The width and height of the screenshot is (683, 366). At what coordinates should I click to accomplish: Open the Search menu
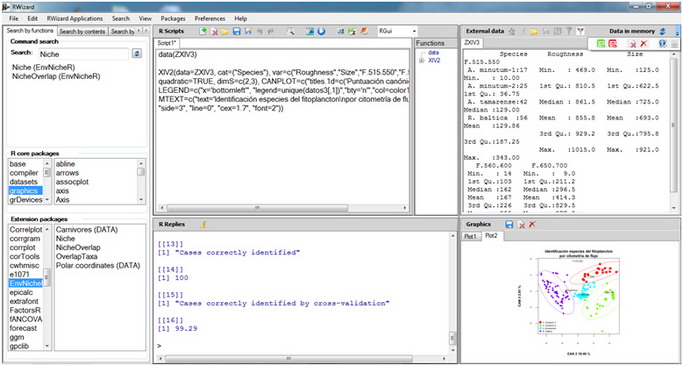tap(121, 19)
